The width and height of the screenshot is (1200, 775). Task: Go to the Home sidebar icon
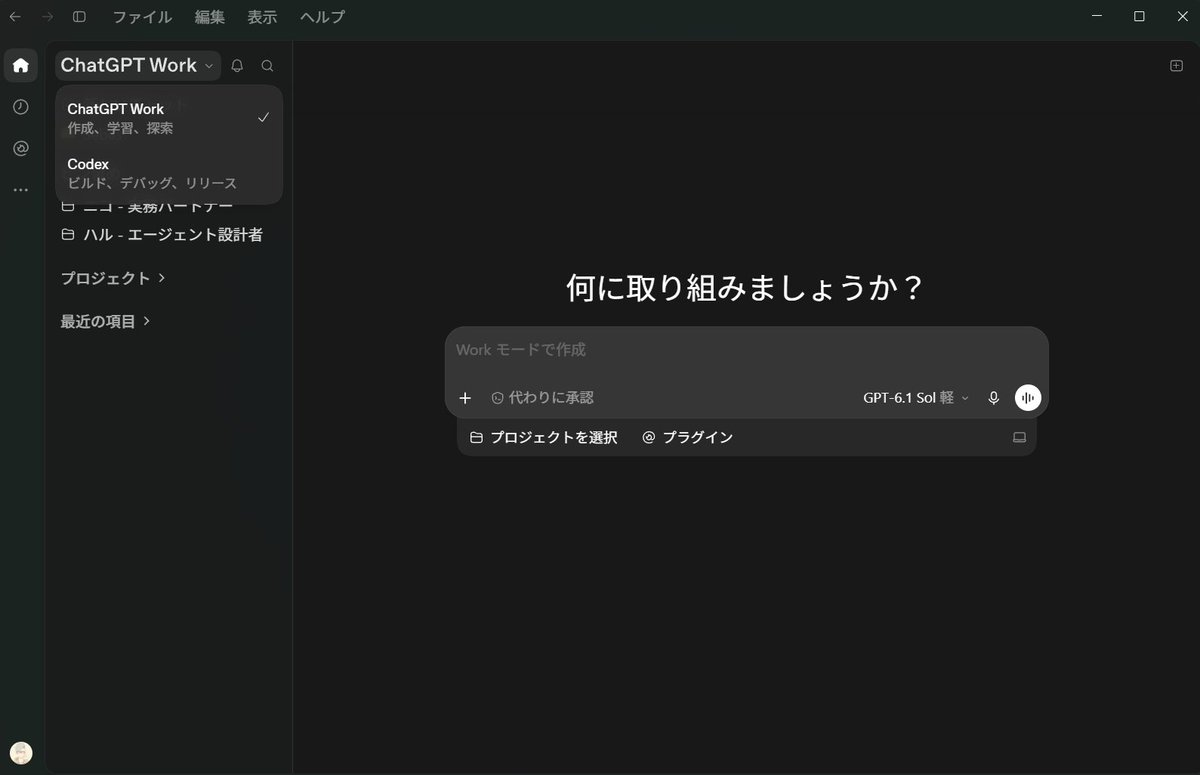click(x=21, y=66)
